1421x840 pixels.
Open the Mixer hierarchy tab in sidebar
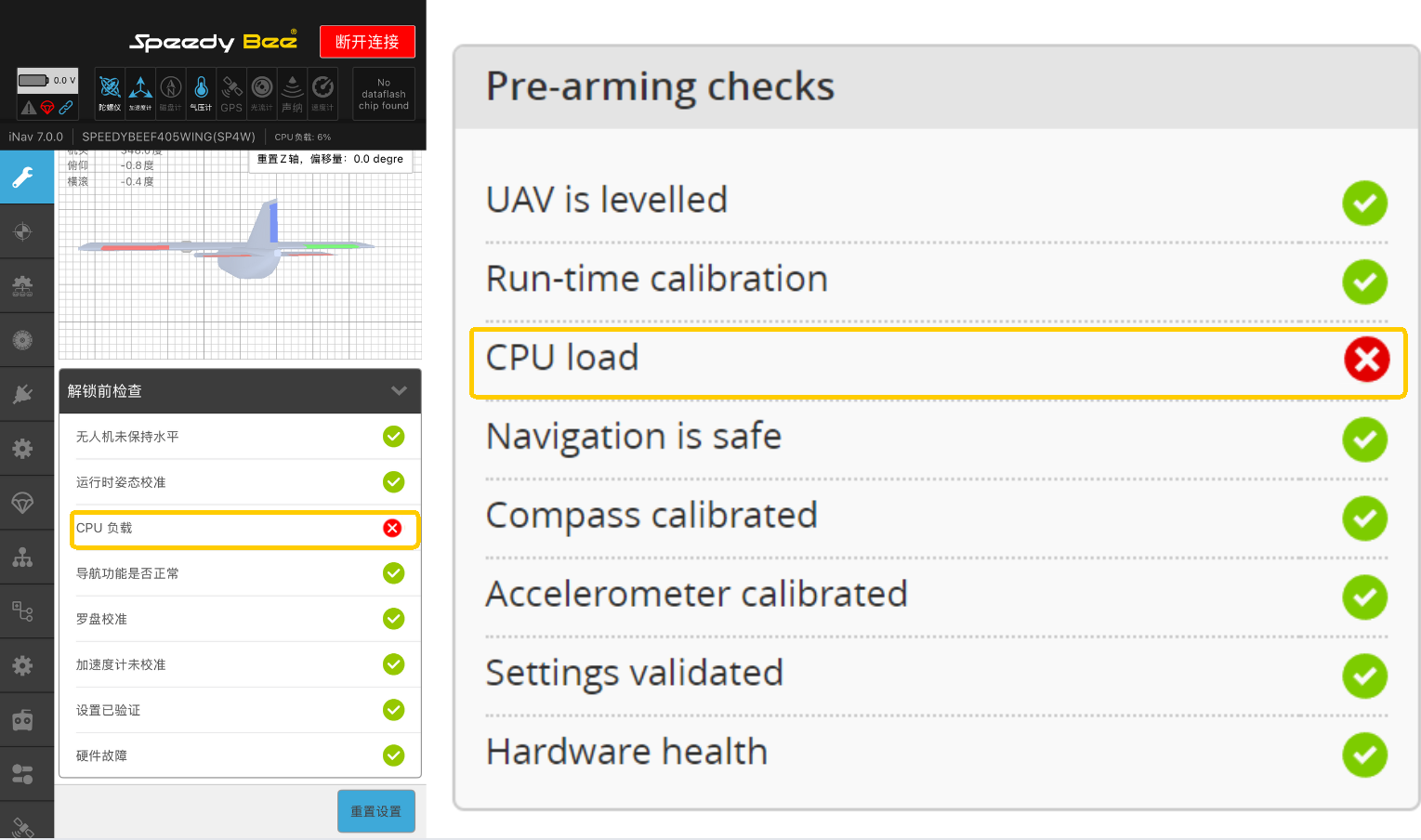pos(24,557)
